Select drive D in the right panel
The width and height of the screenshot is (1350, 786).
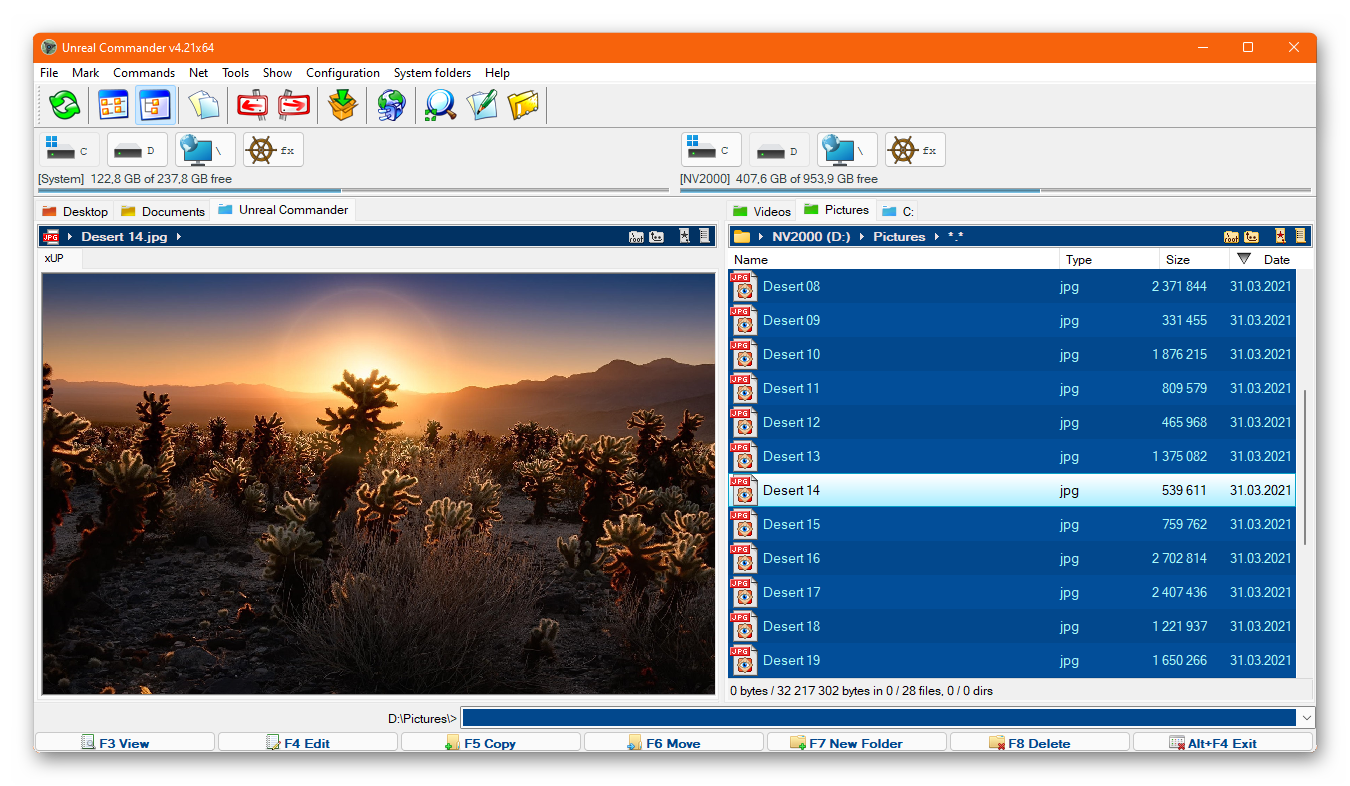click(779, 150)
